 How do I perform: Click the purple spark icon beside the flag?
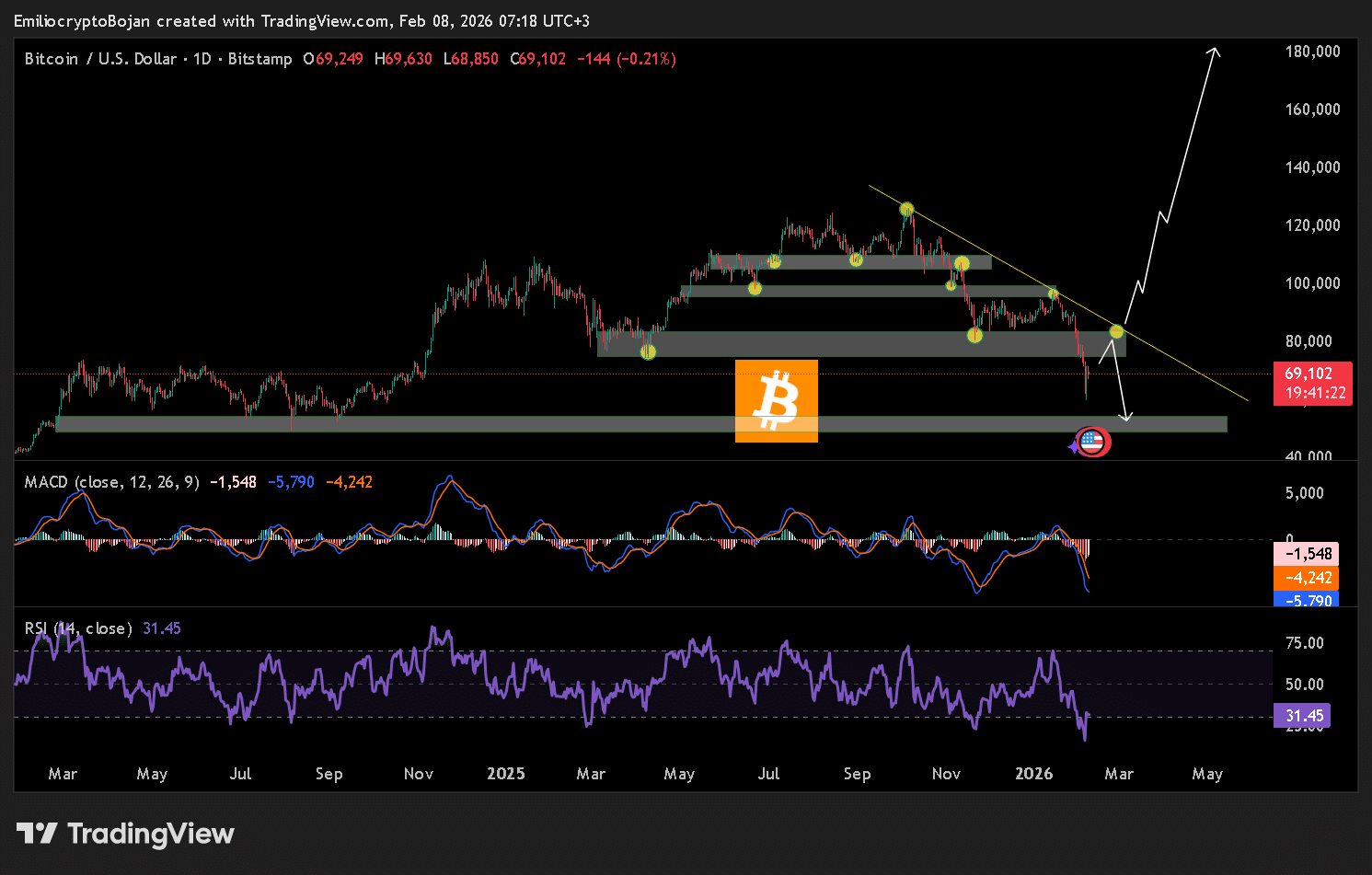tap(1073, 447)
